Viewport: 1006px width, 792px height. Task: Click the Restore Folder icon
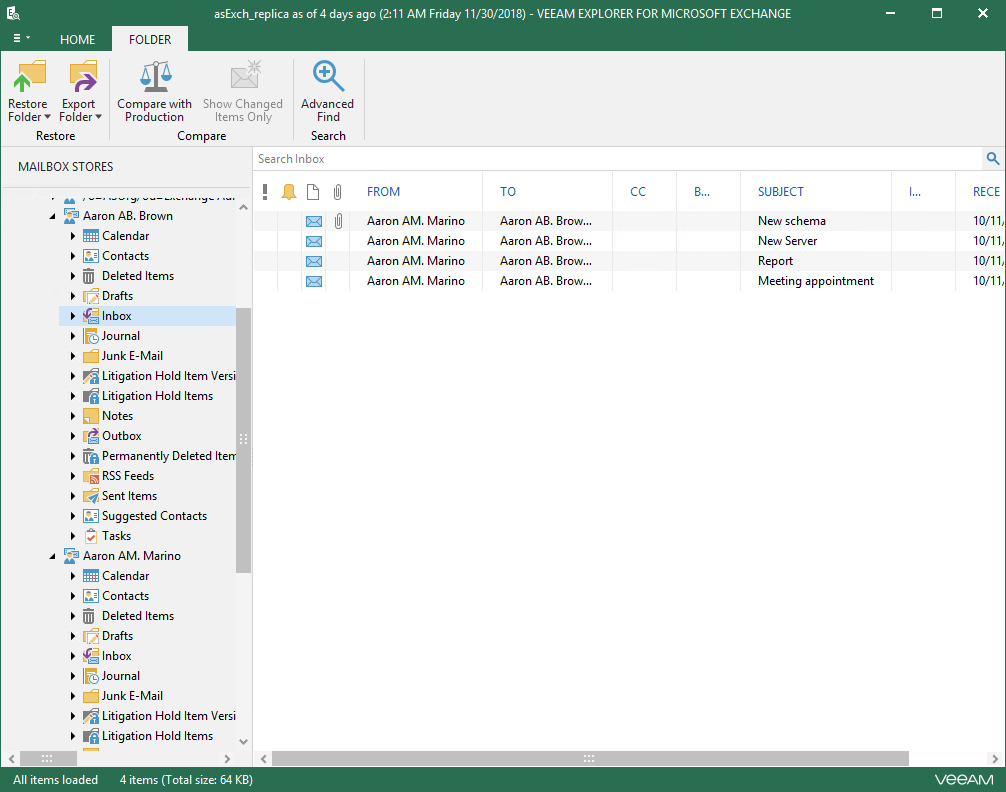point(29,76)
